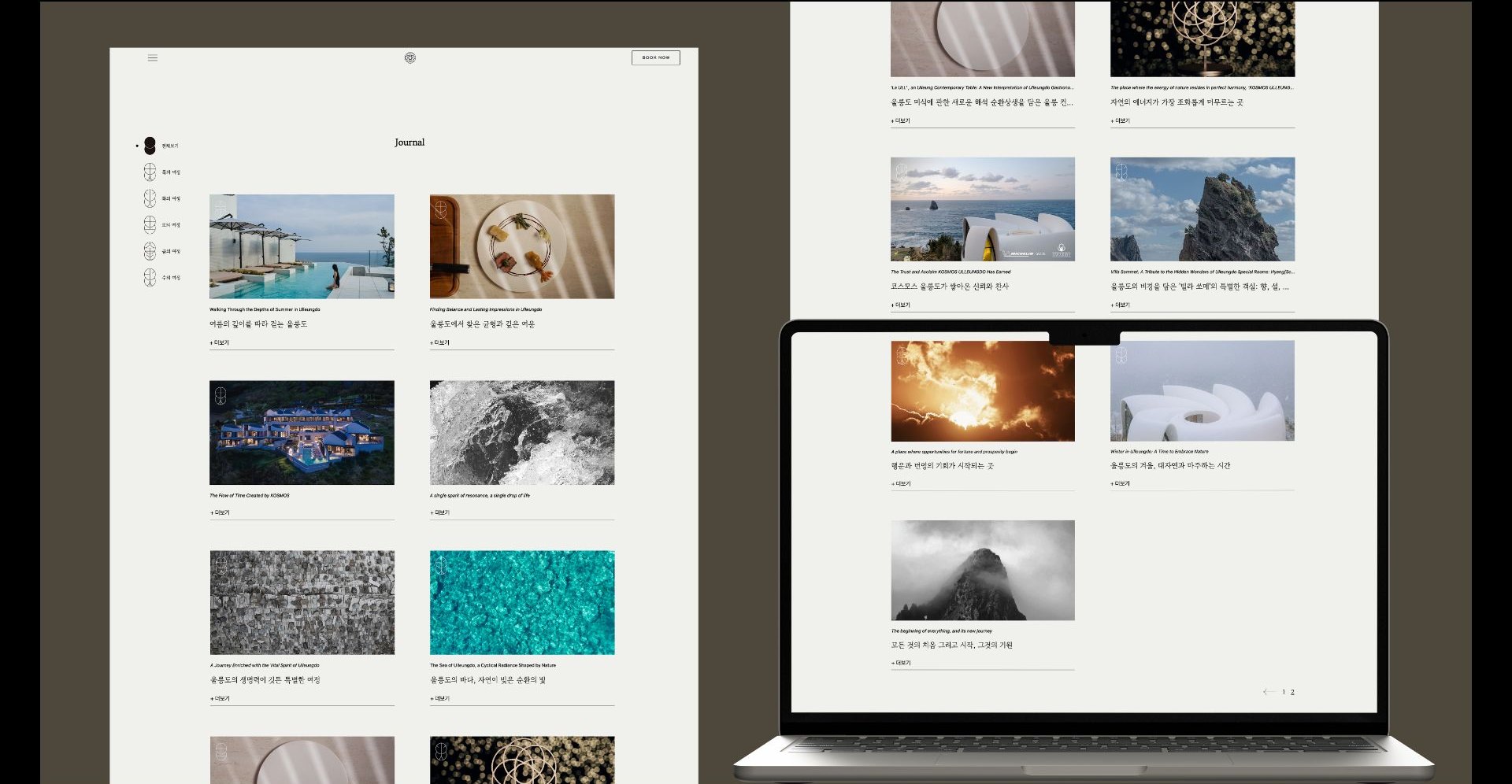1512x784 pixels.
Task: Select the 토의 여정 category icon
Action: 150,224
